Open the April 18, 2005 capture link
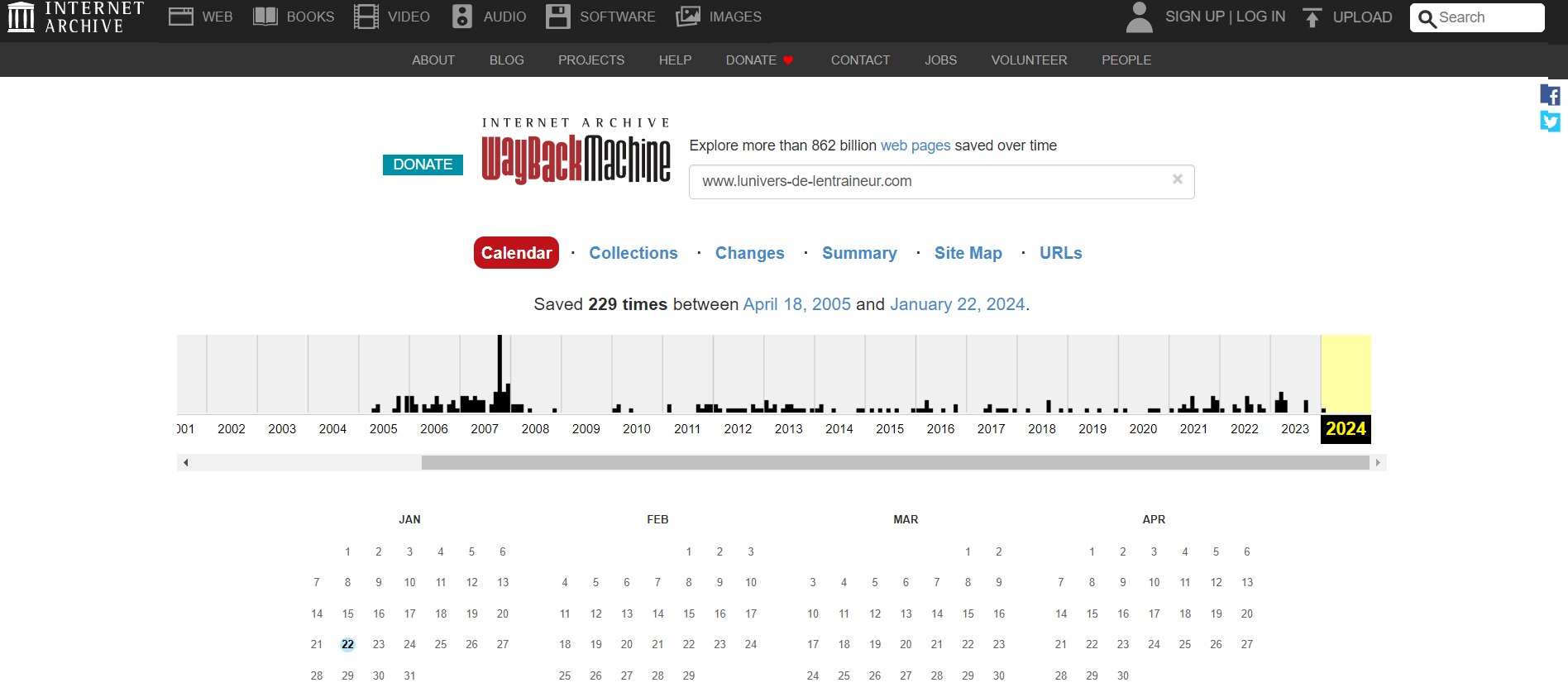Screen dimensions: 1568x697 pyautogui.click(x=797, y=304)
